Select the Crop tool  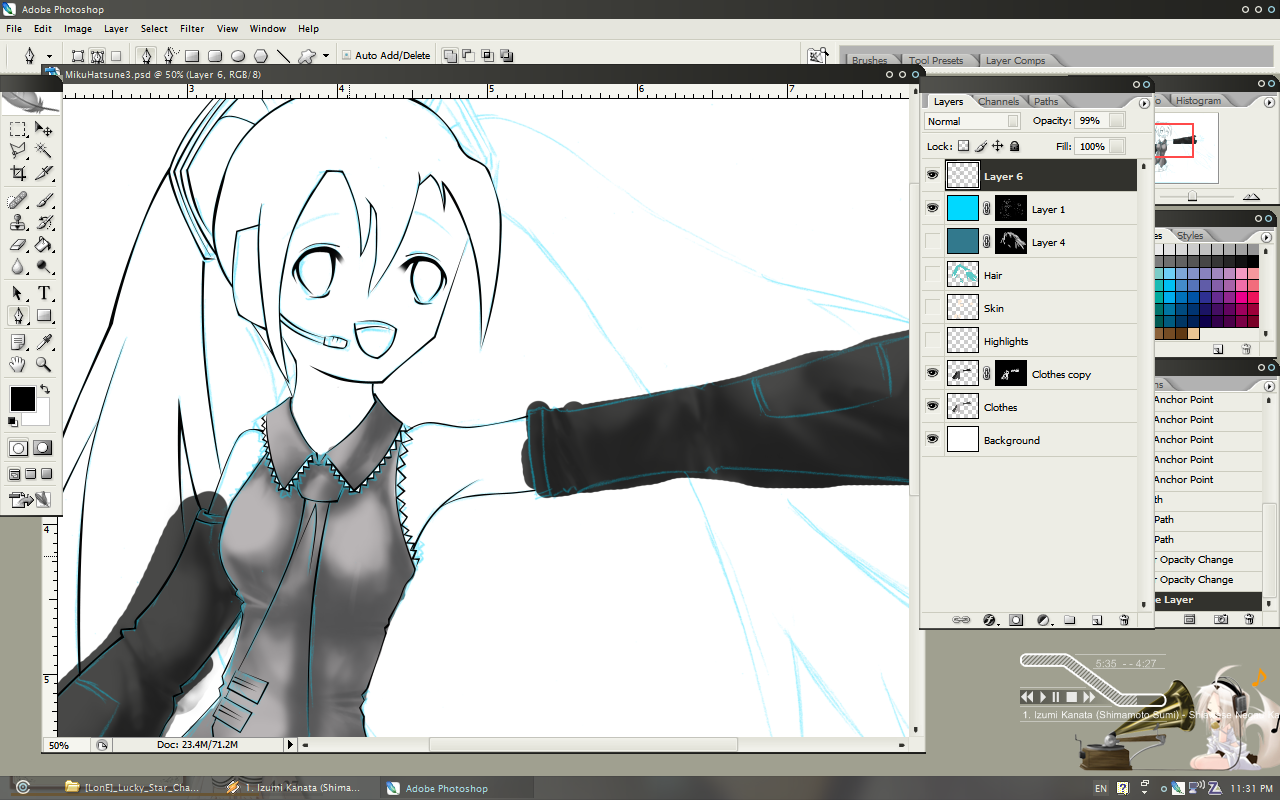(x=18, y=172)
